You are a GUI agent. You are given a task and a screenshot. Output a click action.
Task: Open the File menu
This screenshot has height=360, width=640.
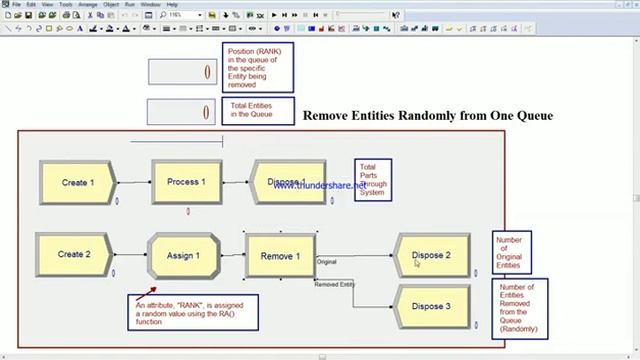tap(16, 4)
